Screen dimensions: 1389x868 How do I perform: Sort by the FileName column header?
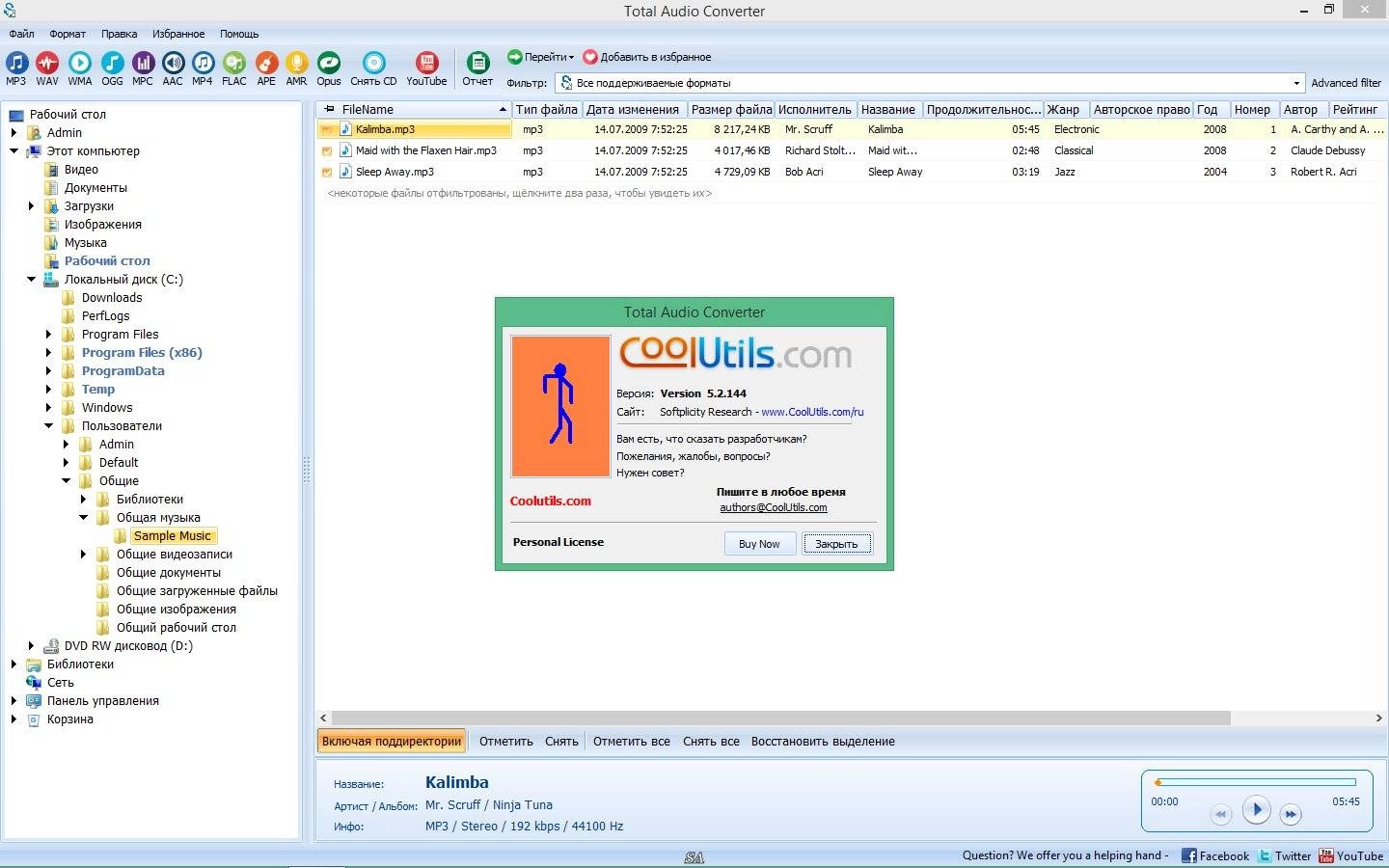tap(415, 109)
